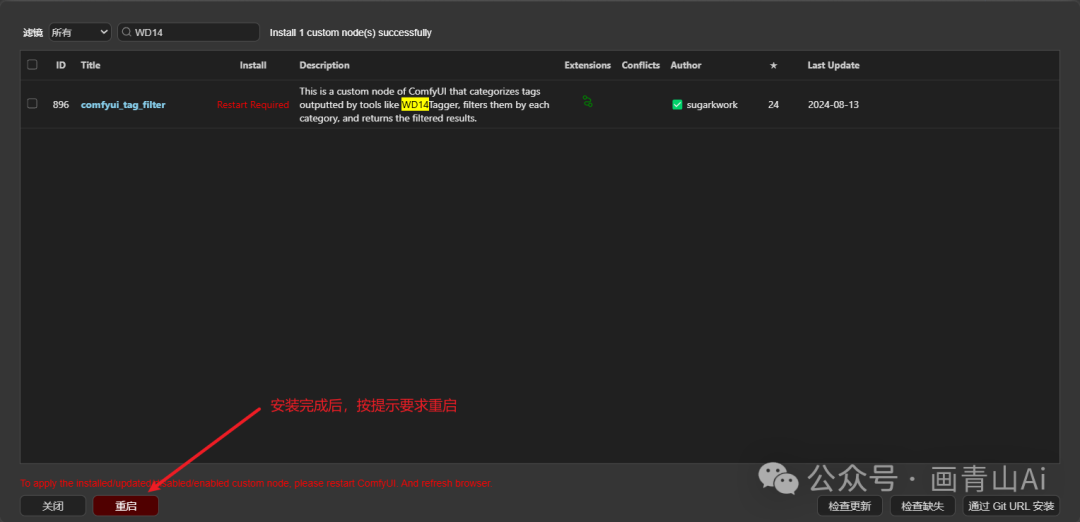Check the checkbox for row 896 comfyui_tag_filter
Image resolution: width=1080 pixels, height=522 pixels.
pyautogui.click(x=32, y=103)
